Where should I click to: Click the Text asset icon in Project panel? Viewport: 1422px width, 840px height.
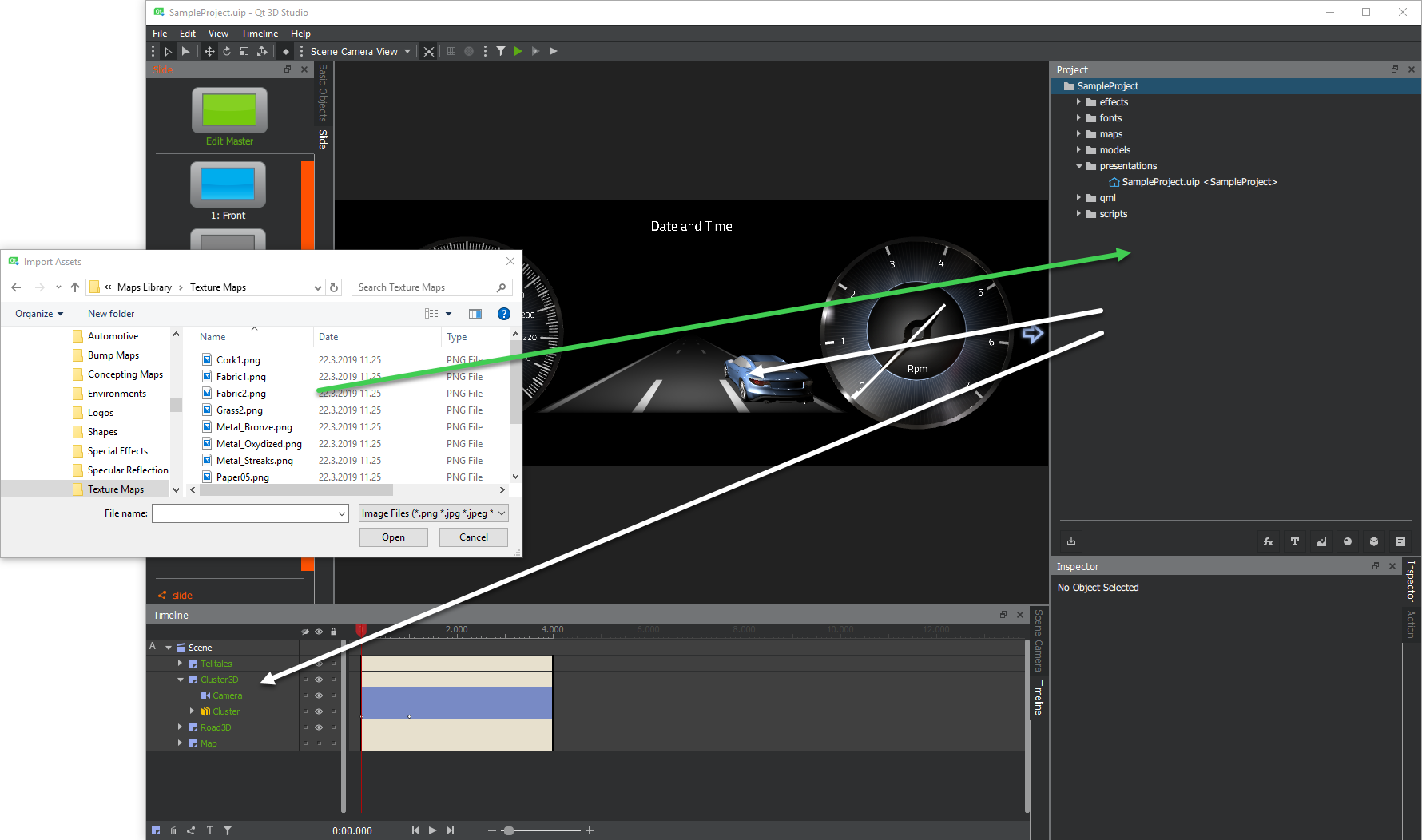pos(1295,541)
